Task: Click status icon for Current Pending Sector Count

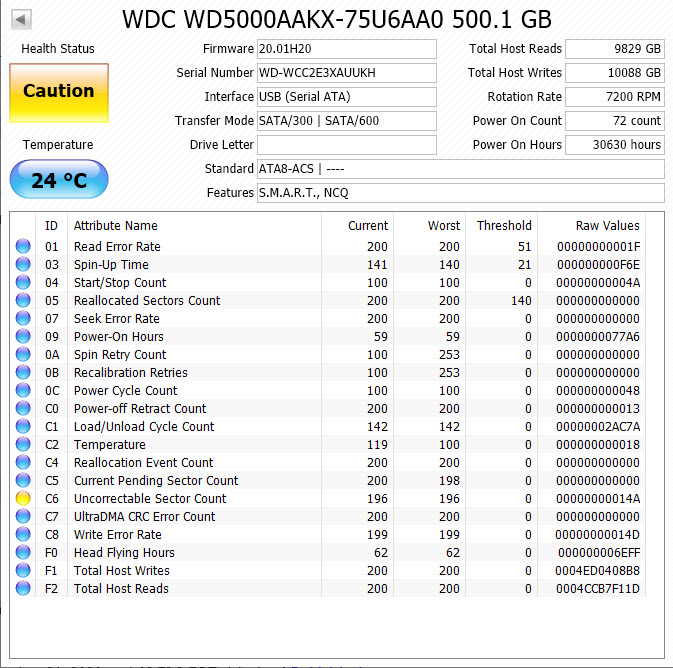Action: [23, 481]
